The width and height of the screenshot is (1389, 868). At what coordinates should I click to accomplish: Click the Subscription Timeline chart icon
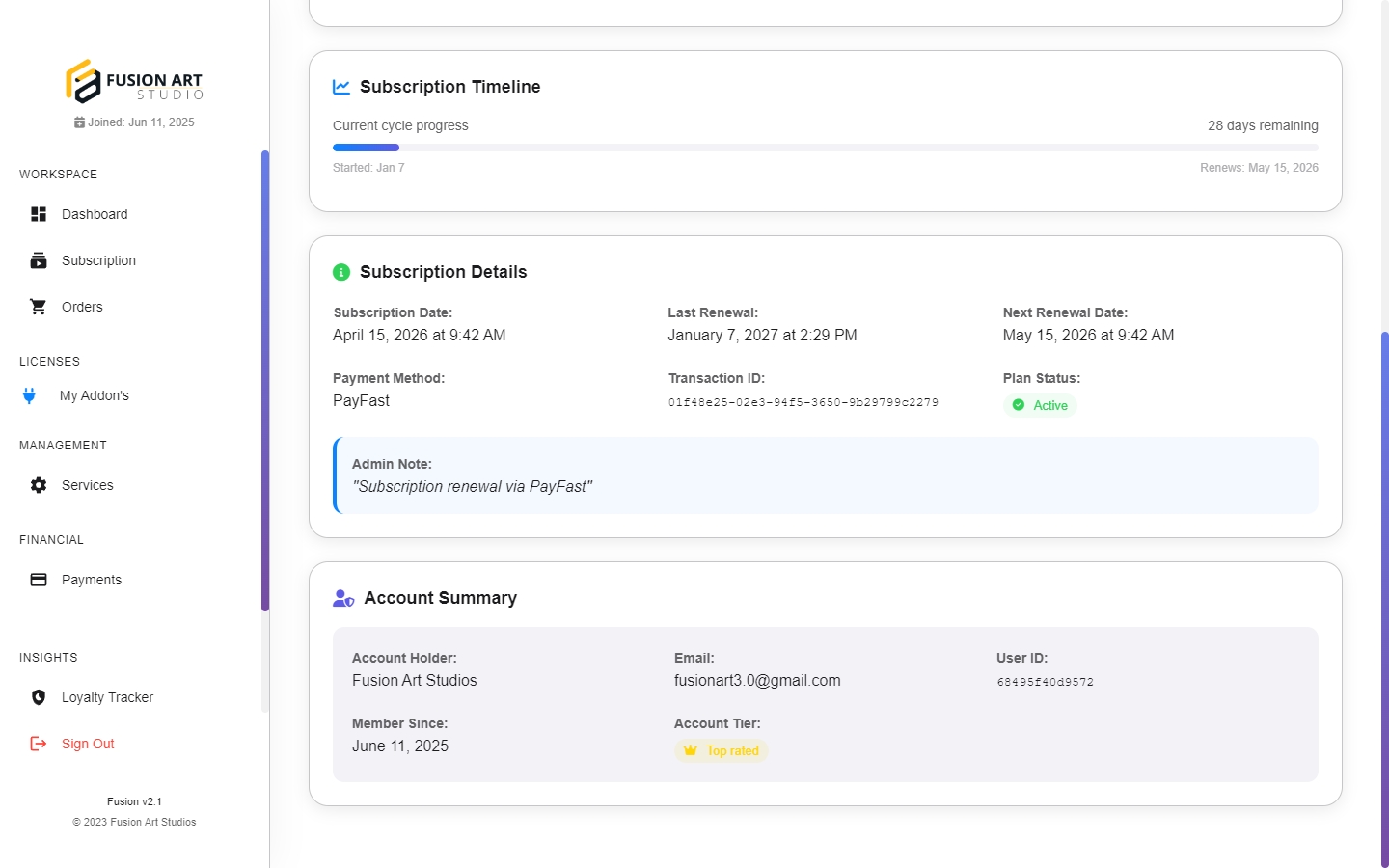[341, 87]
